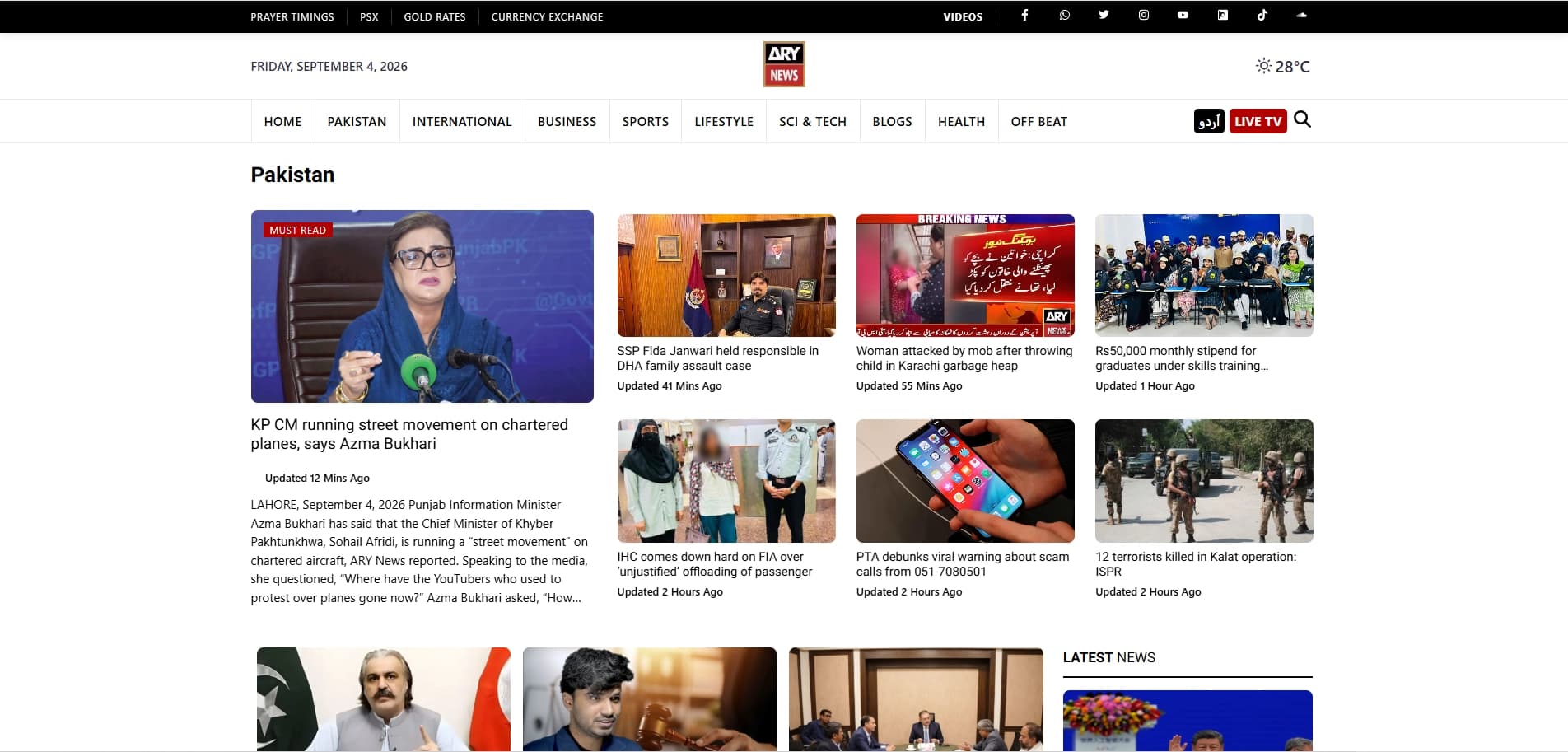Image resolution: width=1568 pixels, height=752 pixels.
Task: Open the TikTok icon in top bar
Action: click(x=1262, y=16)
